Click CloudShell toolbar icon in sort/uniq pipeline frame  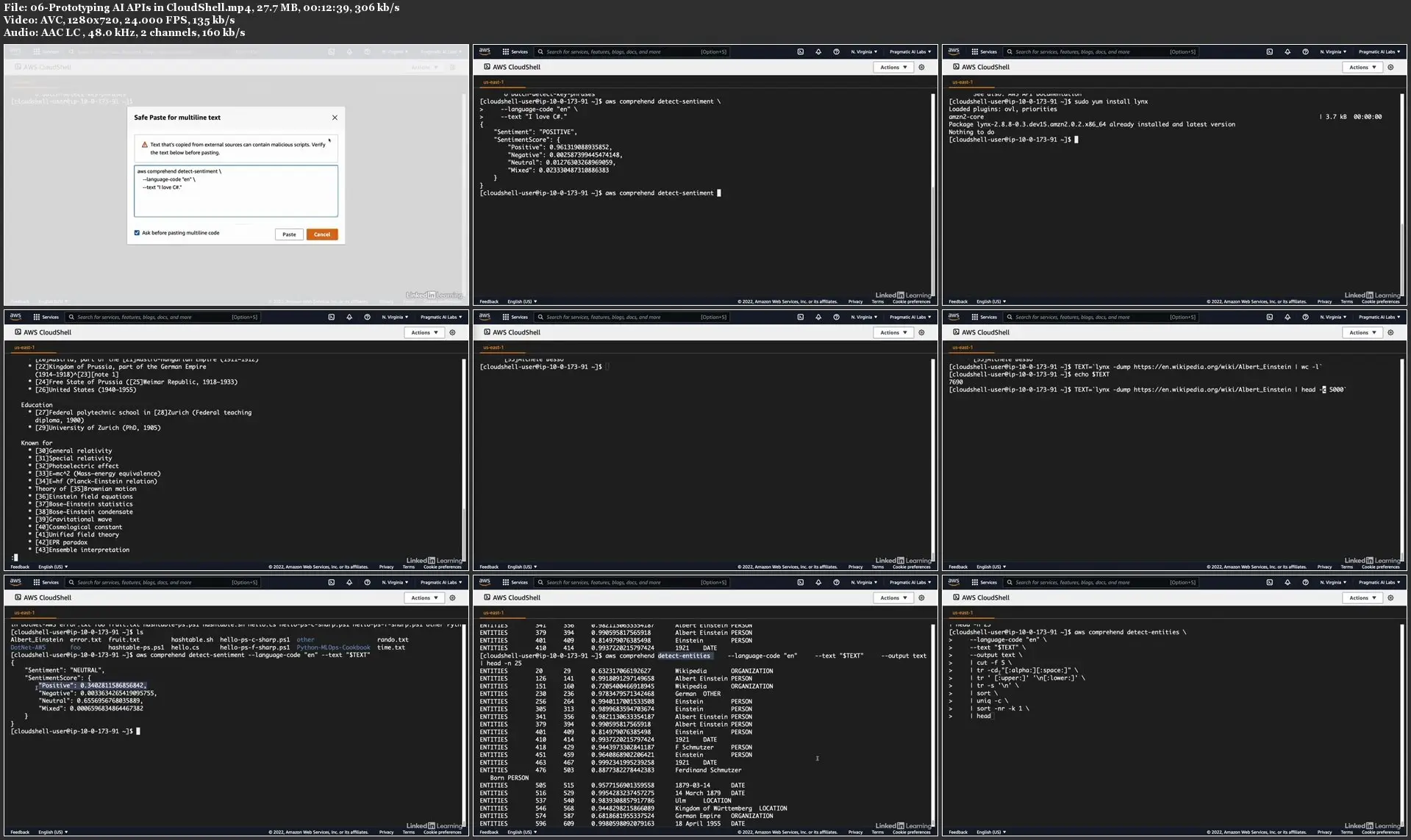[1270, 582]
